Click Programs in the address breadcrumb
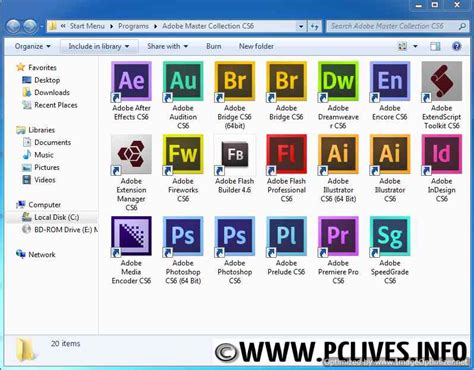 point(133,26)
